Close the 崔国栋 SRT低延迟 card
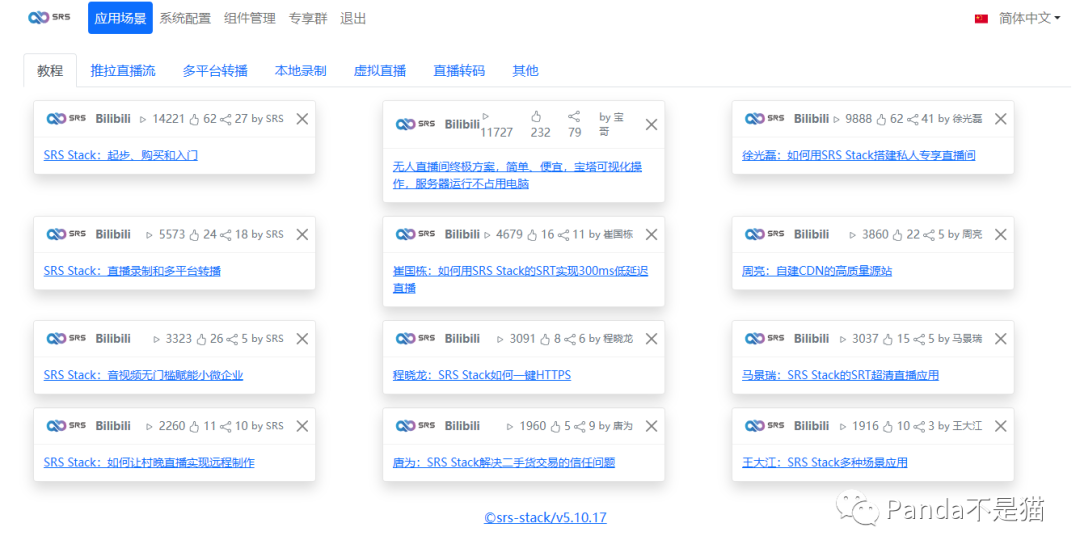Image resolution: width=1080 pixels, height=557 pixels. click(651, 235)
